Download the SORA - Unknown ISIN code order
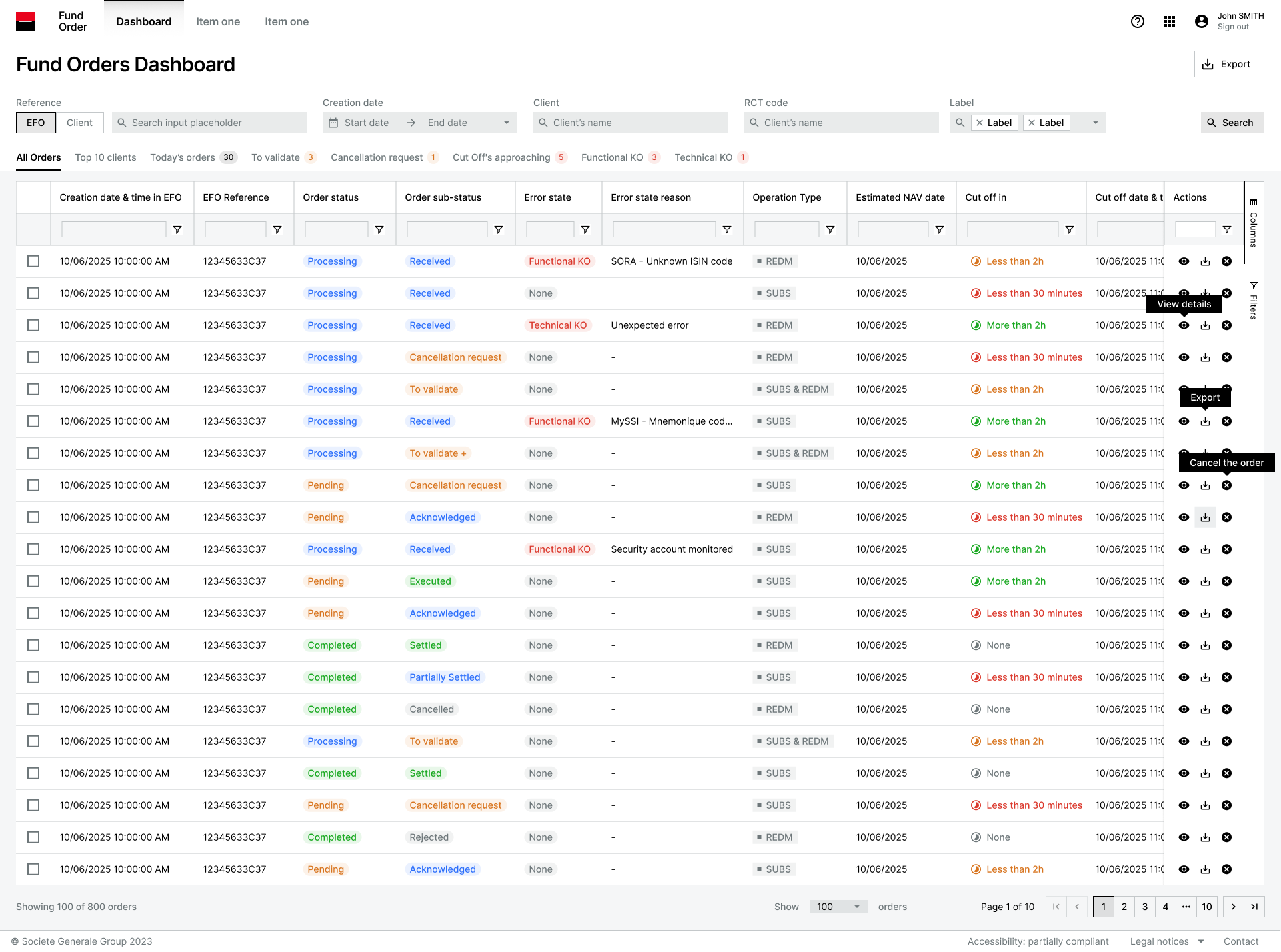The image size is (1281, 952). click(x=1206, y=261)
